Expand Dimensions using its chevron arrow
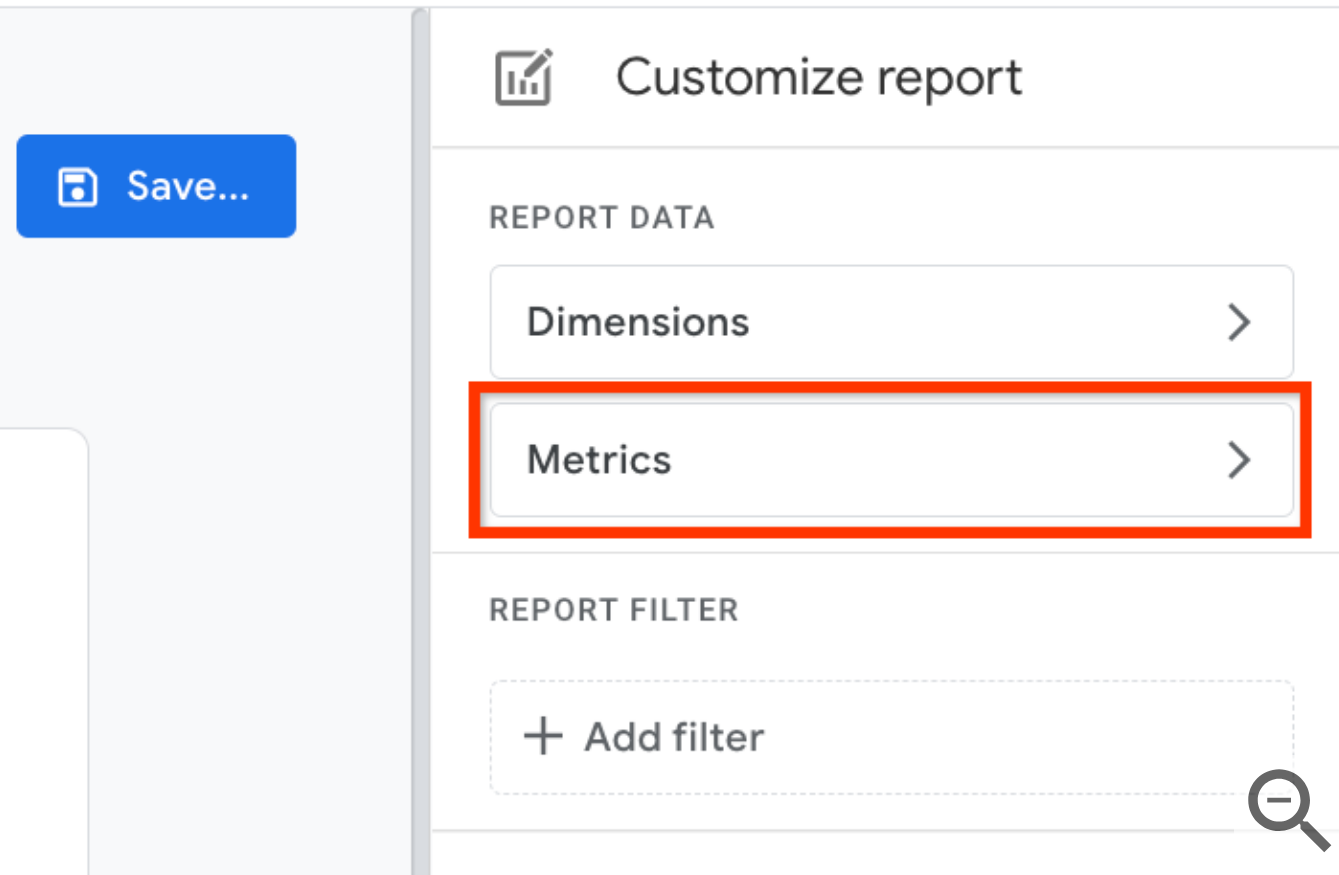 1238,322
